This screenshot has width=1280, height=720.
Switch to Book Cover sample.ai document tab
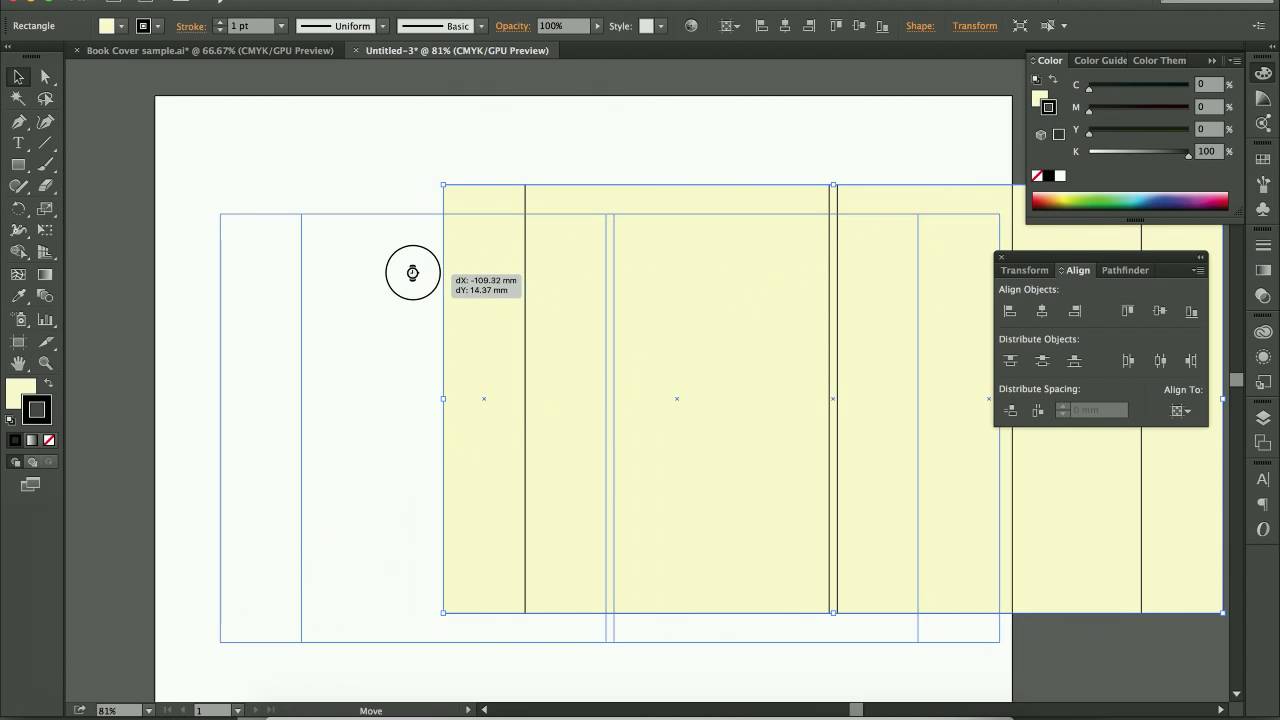(210, 50)
